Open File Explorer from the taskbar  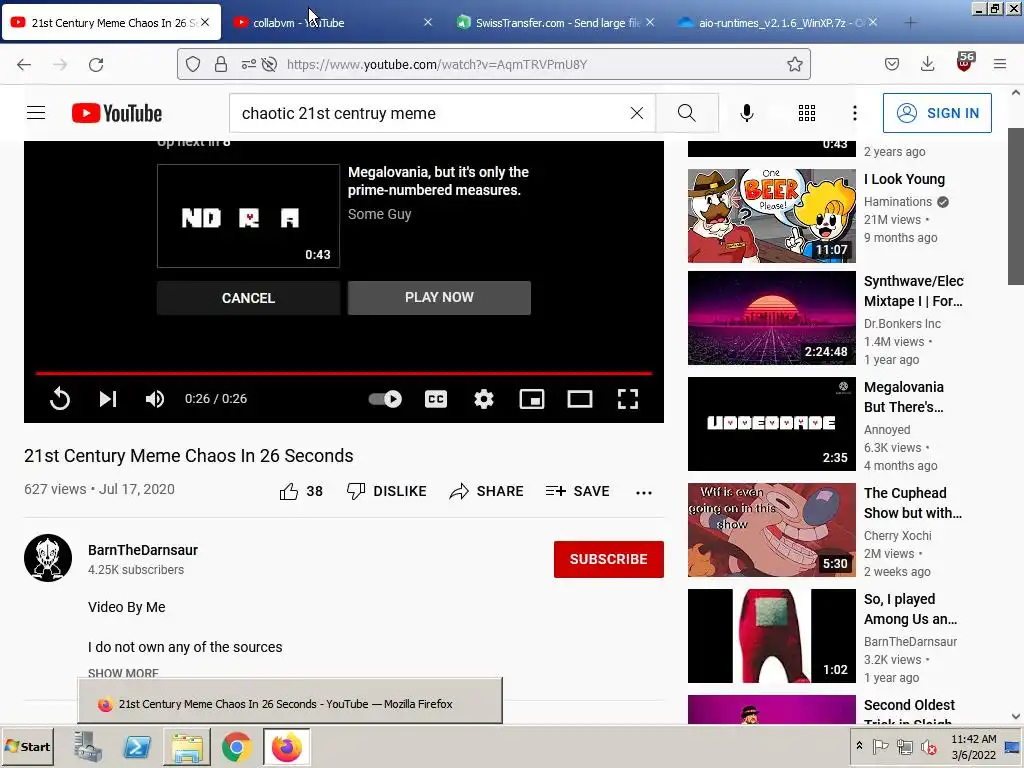[x=187, y=747]
